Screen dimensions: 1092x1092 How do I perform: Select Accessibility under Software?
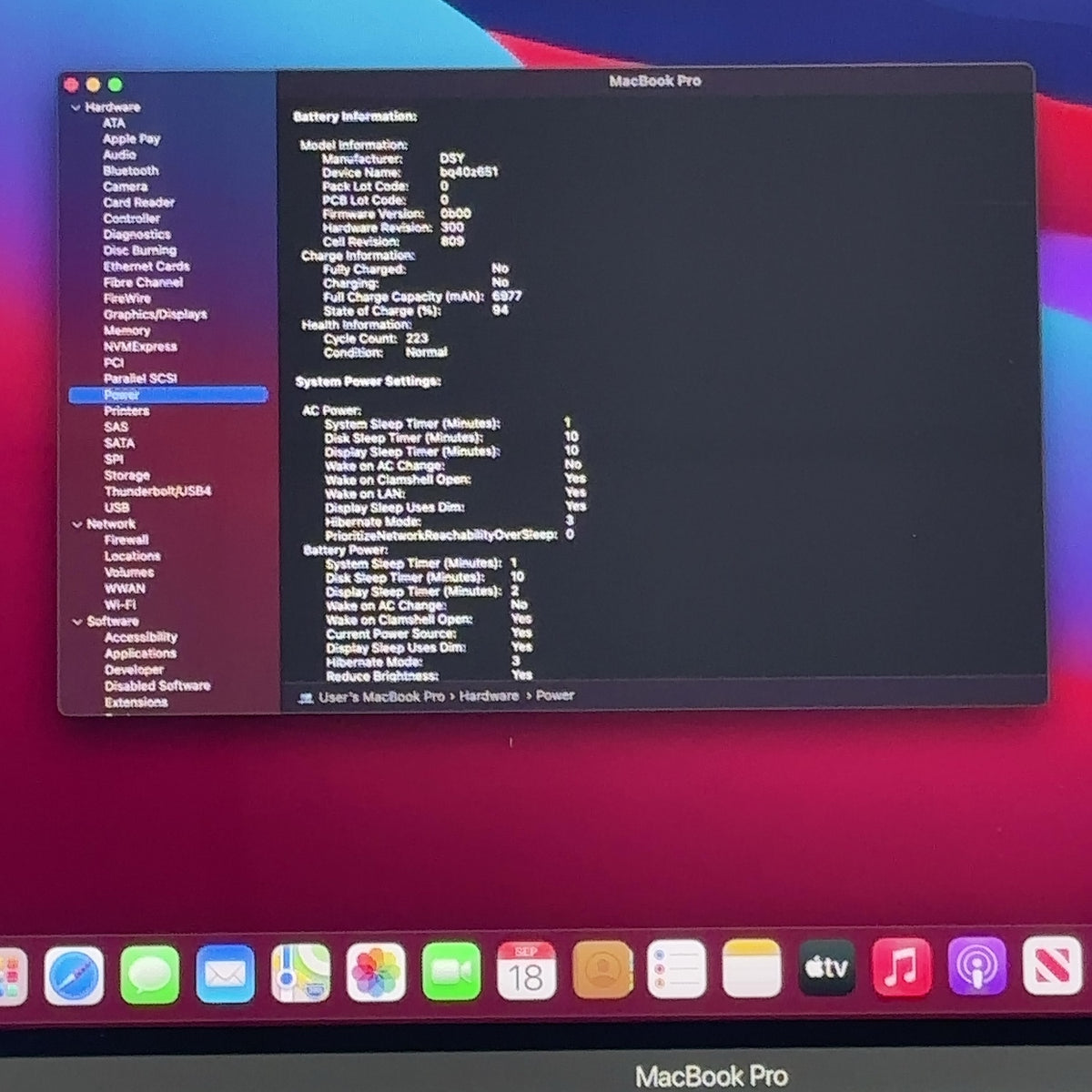click(x=141, y=637)
